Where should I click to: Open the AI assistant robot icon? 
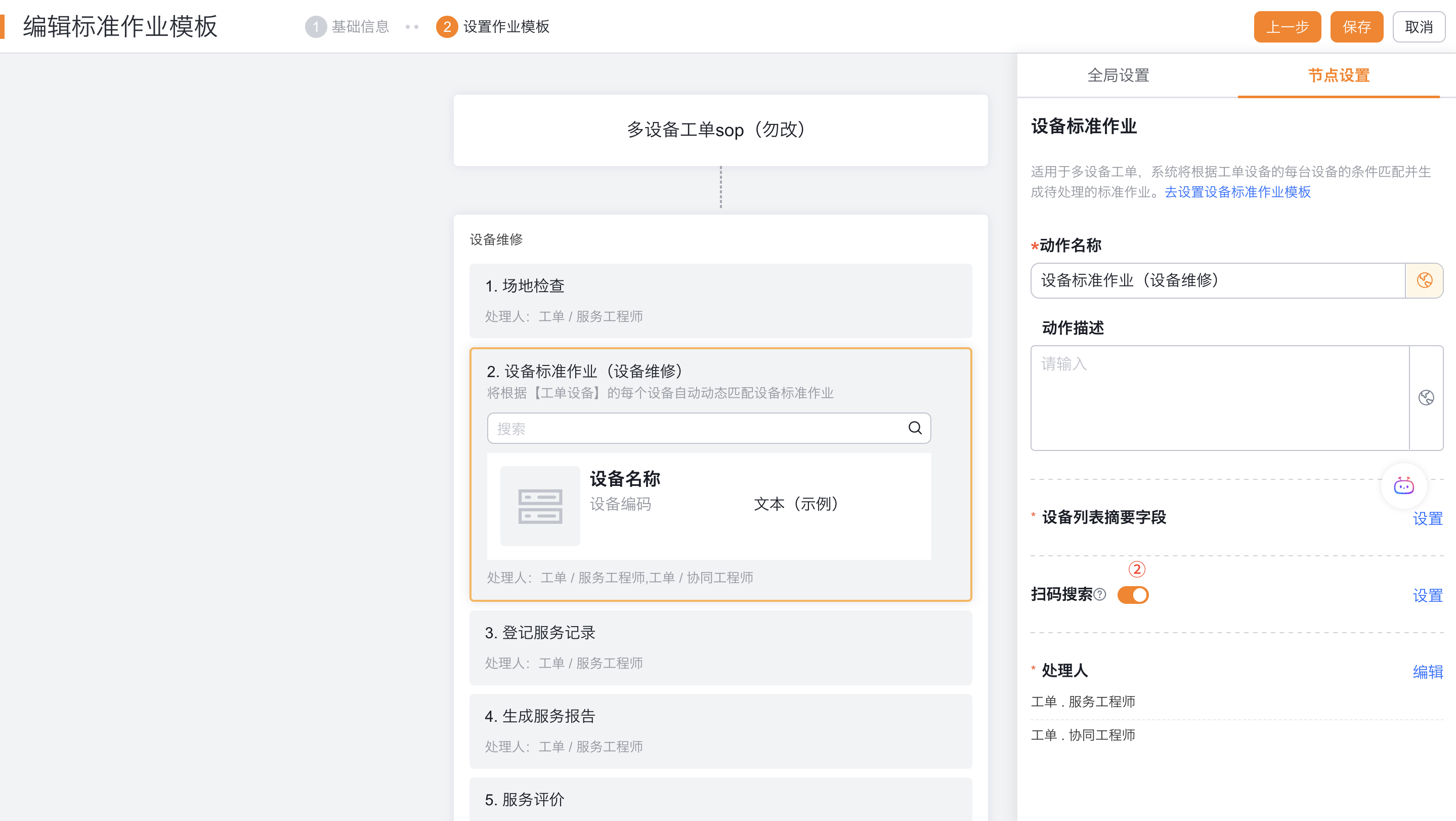[1403, 486]
